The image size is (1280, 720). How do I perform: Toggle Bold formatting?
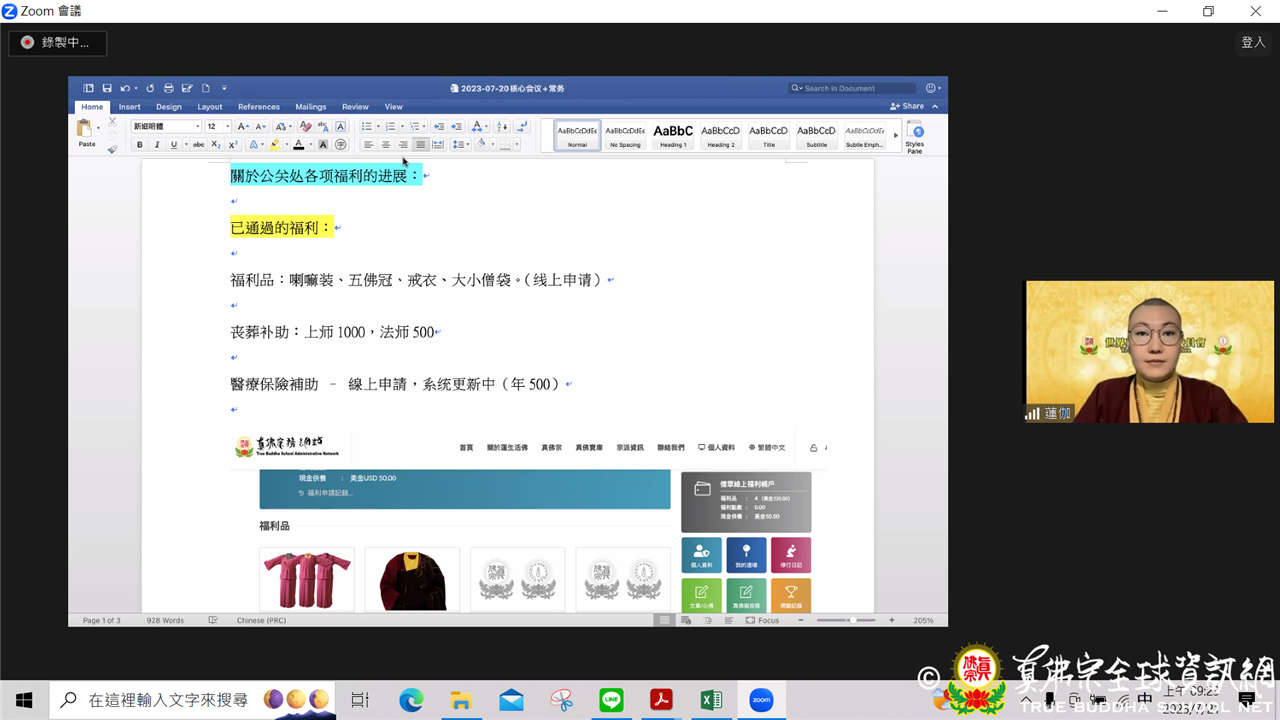140,145
